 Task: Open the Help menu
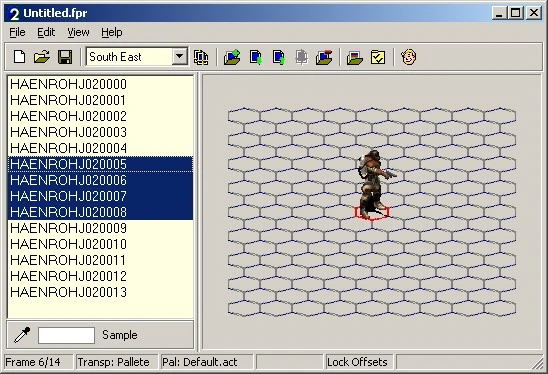point(112,32)
